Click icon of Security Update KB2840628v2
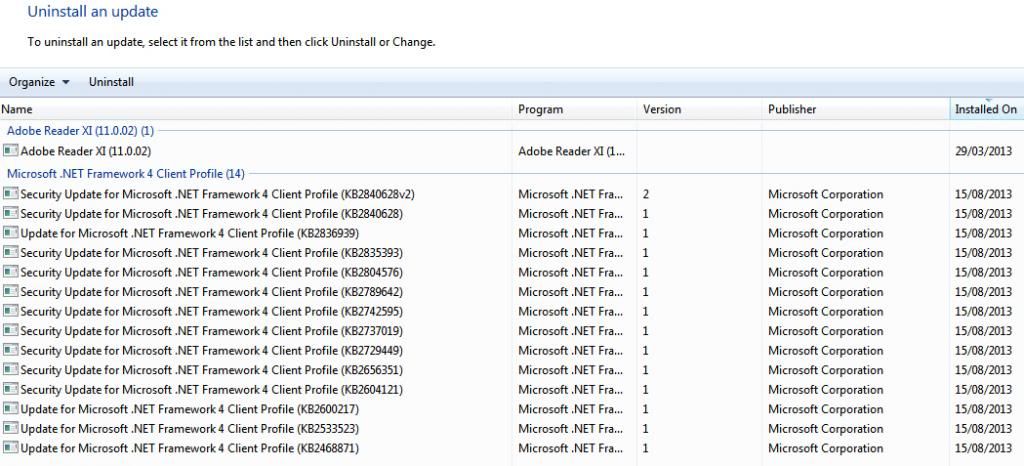The width and height of the screenshot is (1024, 466). [10, 194]
